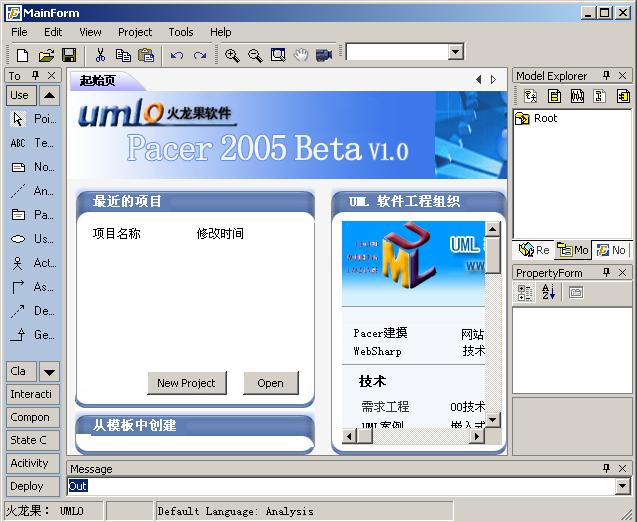637x522 pixels.
Task: Click the last Model Explorer toolbar icon
Action: (623, 96)
